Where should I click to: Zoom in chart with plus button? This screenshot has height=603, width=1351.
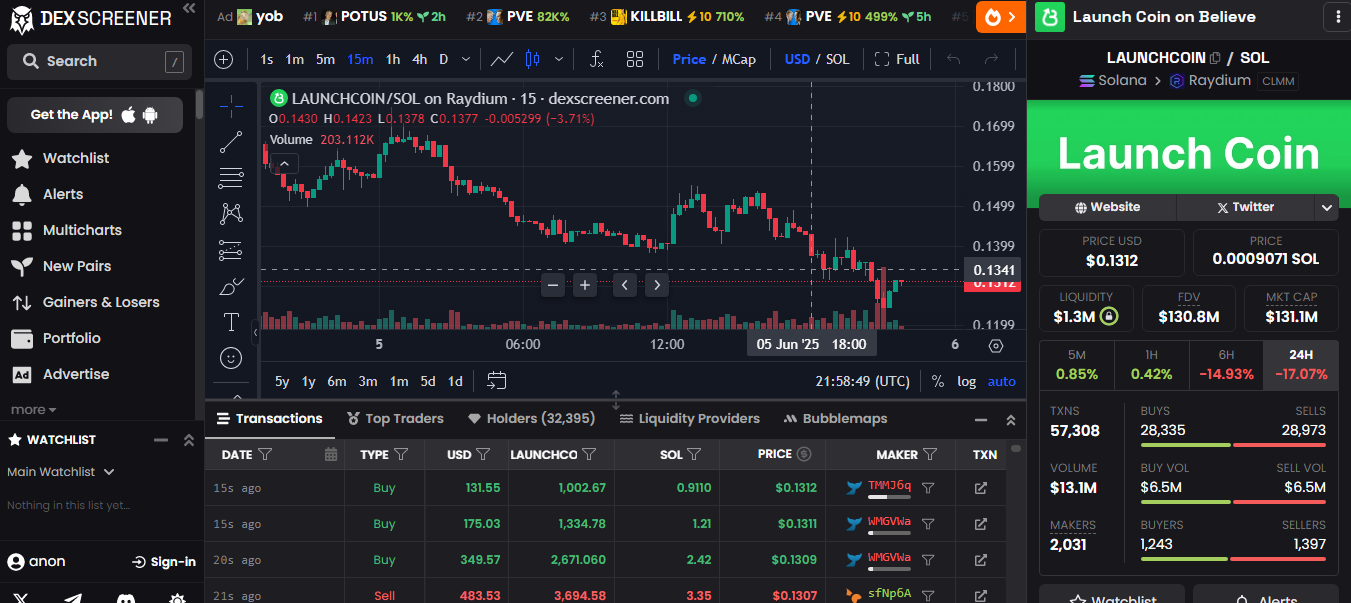(x=585, y=285)
